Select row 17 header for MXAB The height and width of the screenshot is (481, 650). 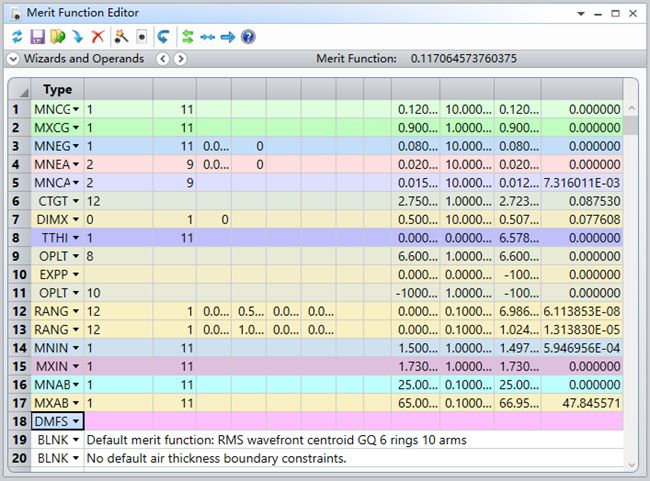[16, 403]
